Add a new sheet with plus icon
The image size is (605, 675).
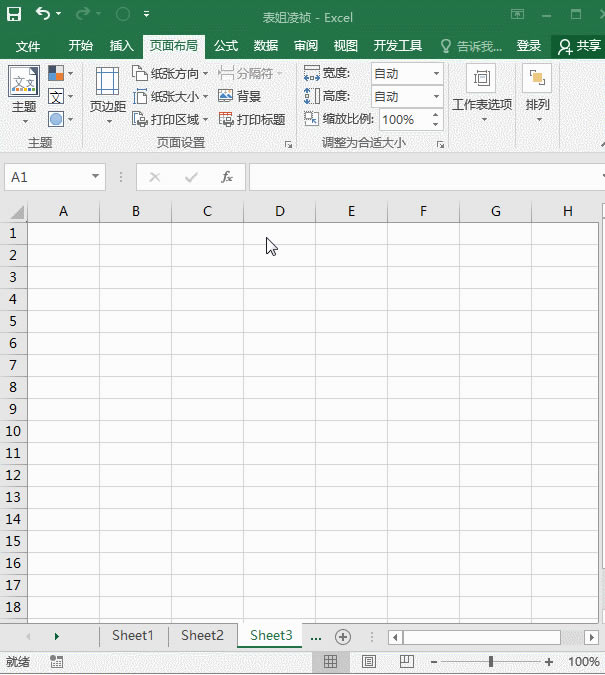pos(343,636)
